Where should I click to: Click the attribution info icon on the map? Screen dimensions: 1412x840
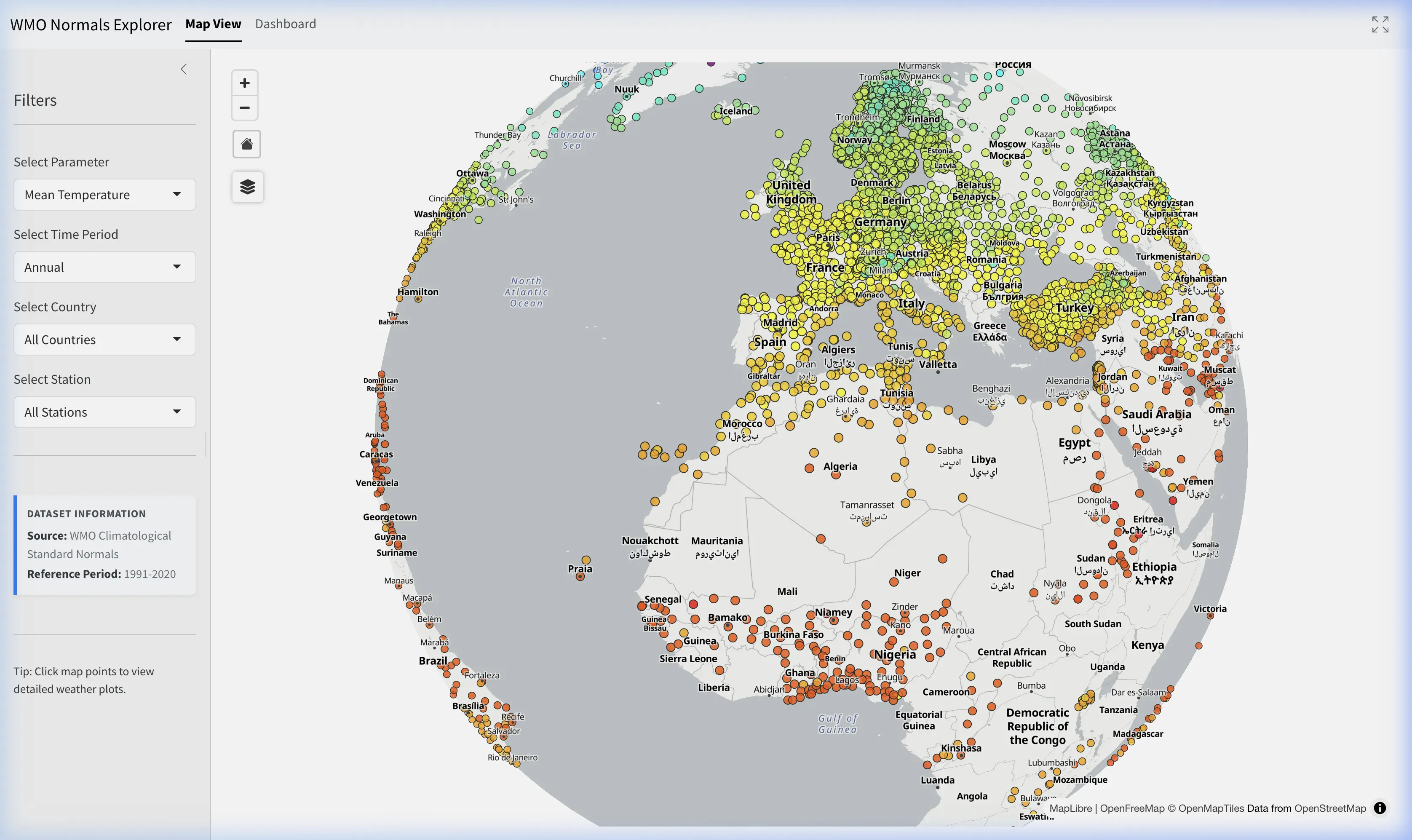pos(1381,808)
